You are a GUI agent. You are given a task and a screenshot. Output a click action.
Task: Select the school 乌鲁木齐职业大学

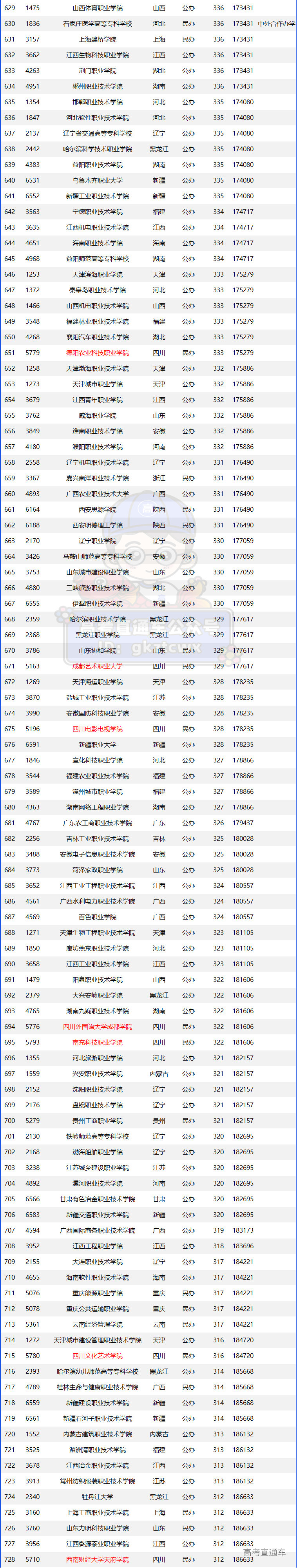point(98,180)
